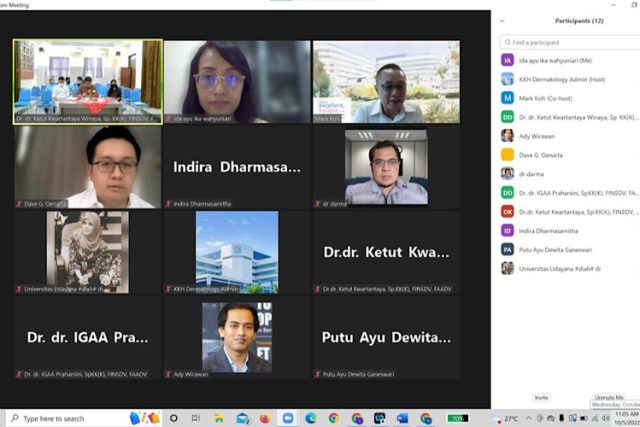Image resolution: width=640 pixels, height=427 pixels.
Task: Select the Mark Koh video tile
Action: pyautogui.click(x=386, y=82)
